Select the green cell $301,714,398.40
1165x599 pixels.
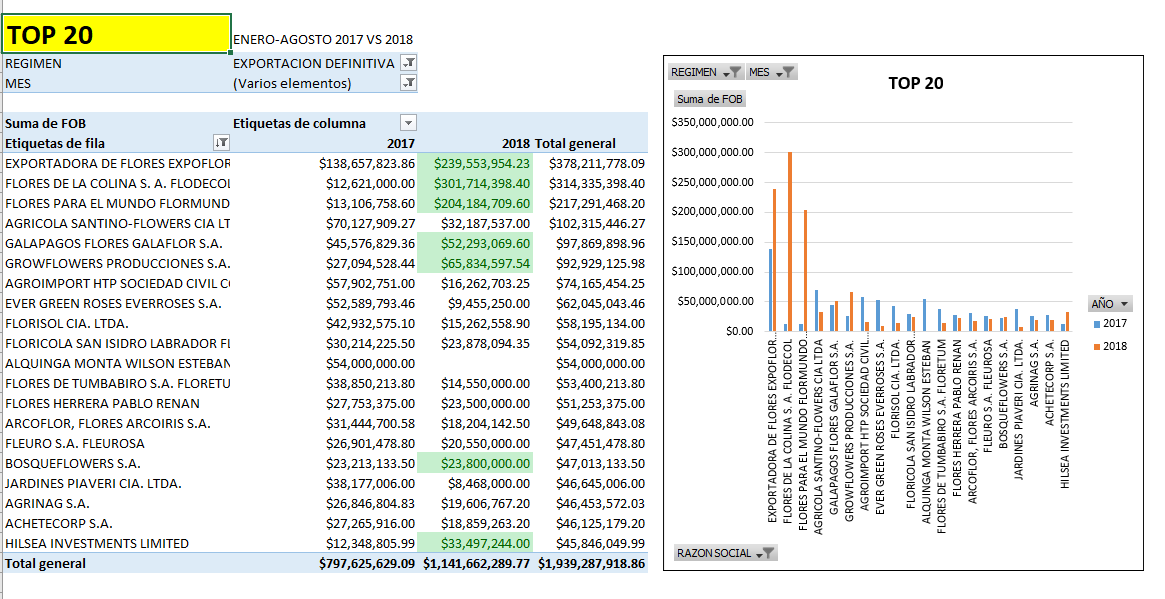click(x=475, y=184)
